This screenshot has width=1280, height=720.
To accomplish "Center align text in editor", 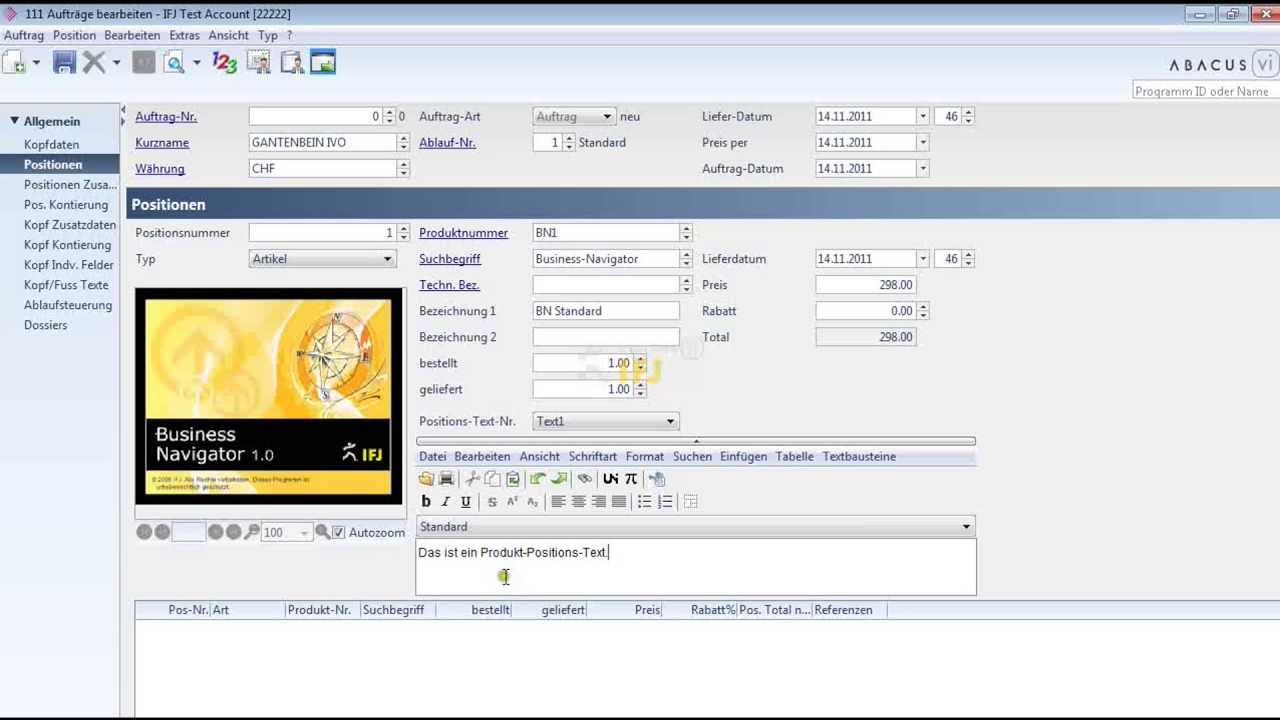I will (578, 502).
